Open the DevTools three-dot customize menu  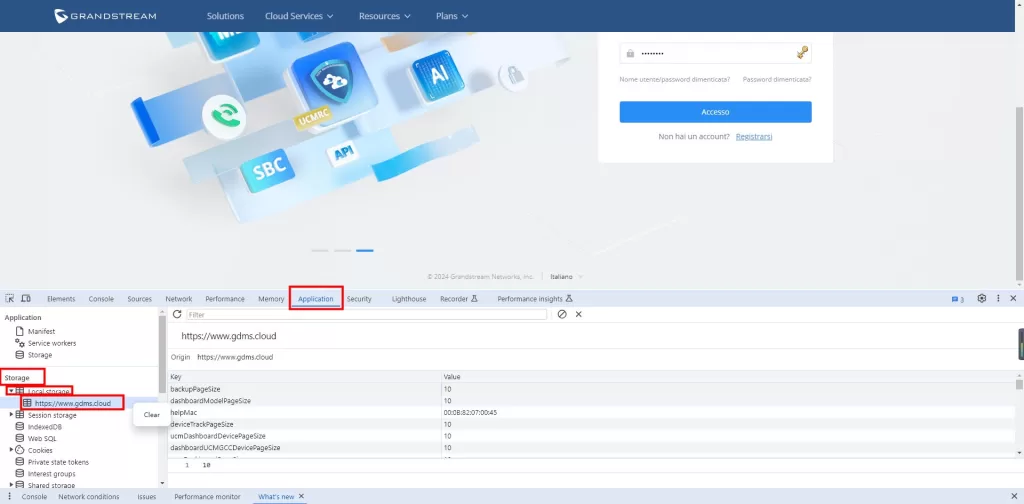point(998,298)
